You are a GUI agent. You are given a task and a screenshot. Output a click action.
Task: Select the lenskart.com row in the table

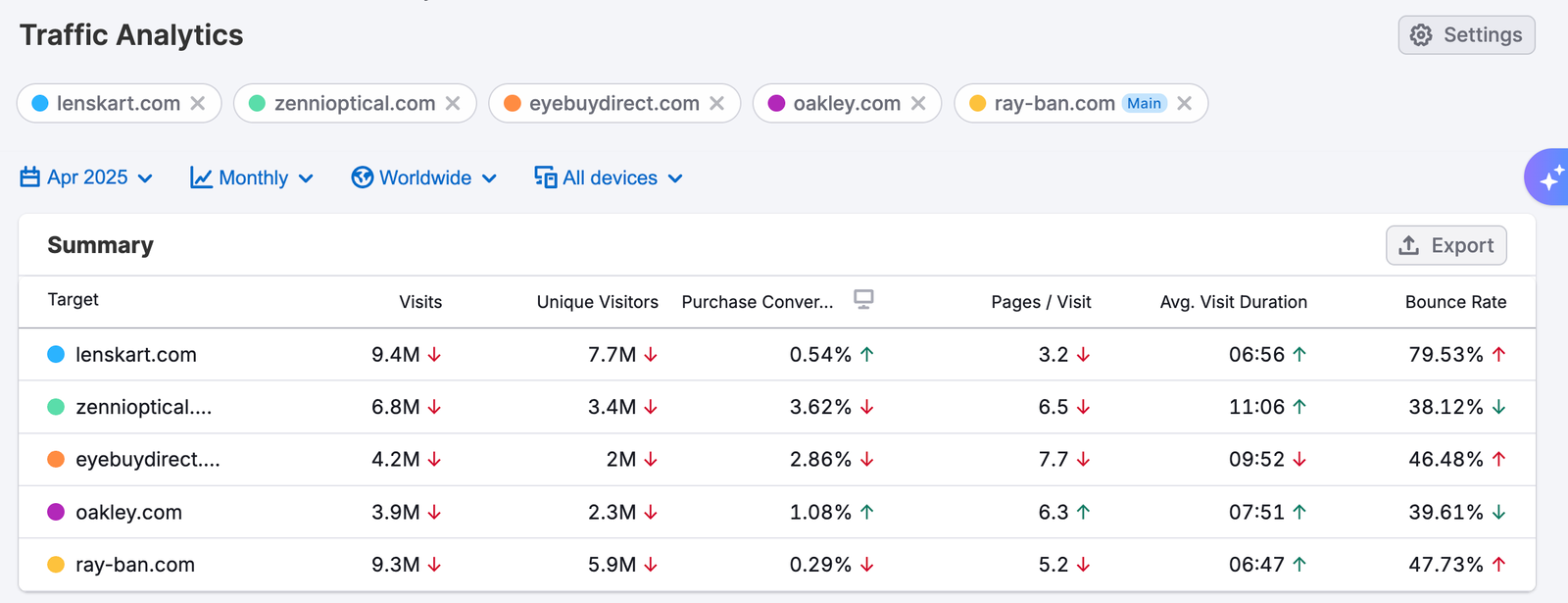coord(136,355)
